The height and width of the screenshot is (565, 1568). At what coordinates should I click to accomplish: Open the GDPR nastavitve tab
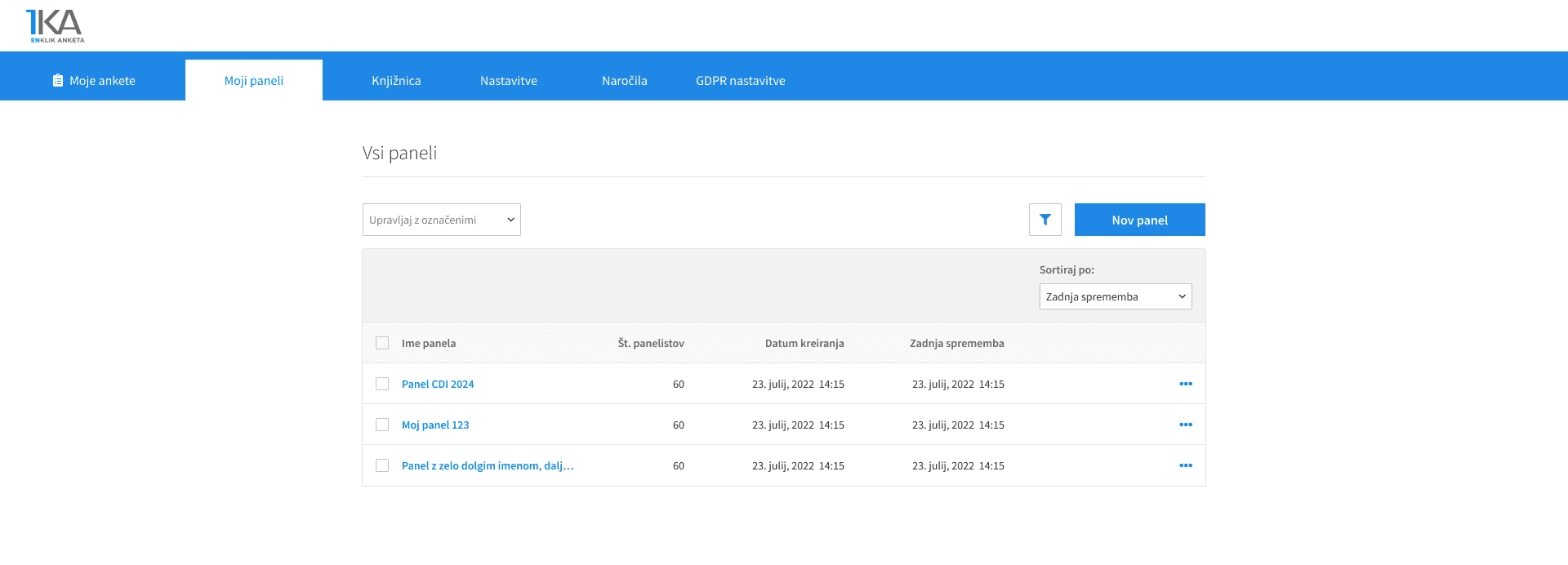pyautogui.click(x=741, y=80)
